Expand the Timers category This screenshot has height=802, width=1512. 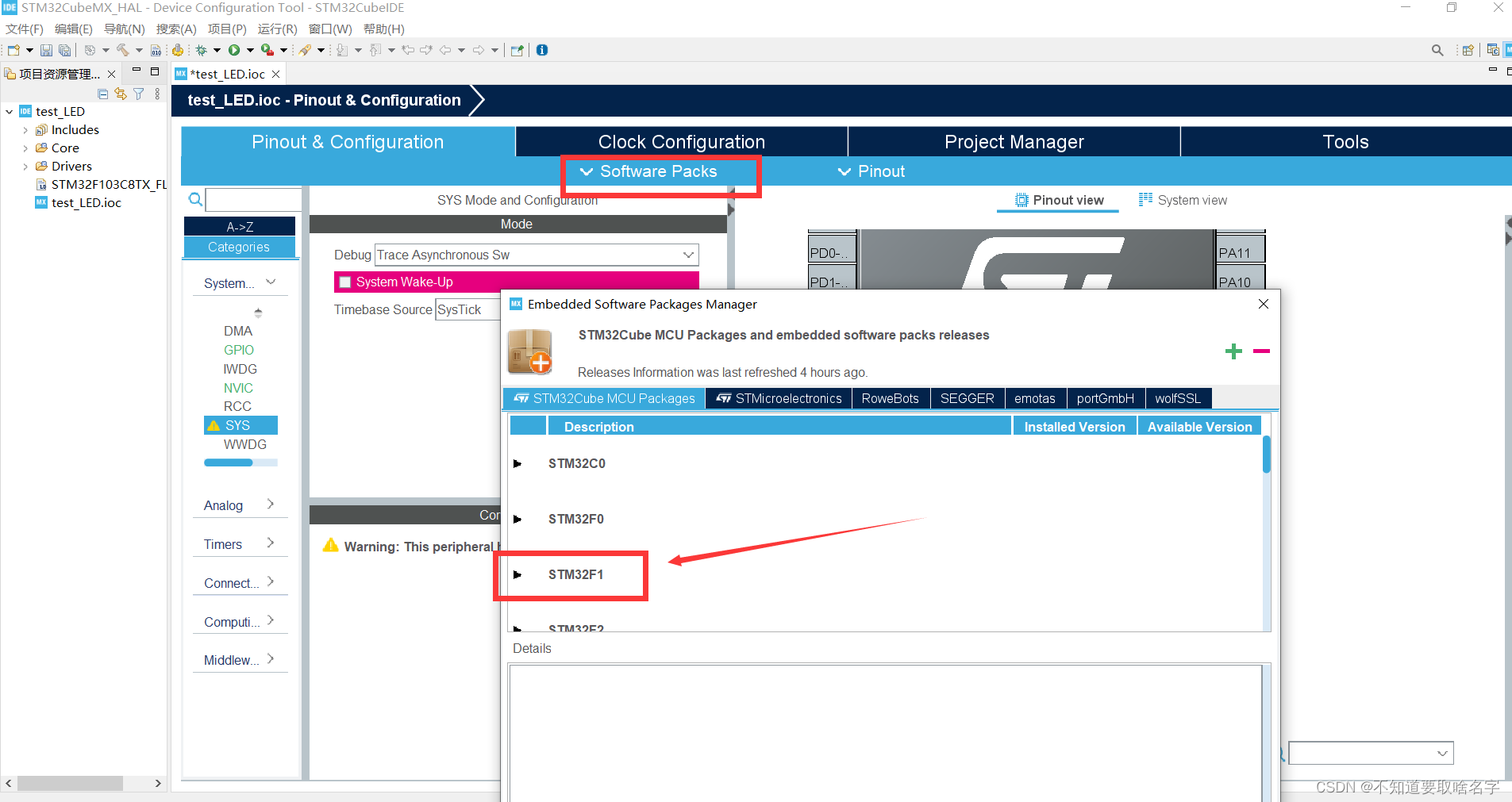point(271,543)
